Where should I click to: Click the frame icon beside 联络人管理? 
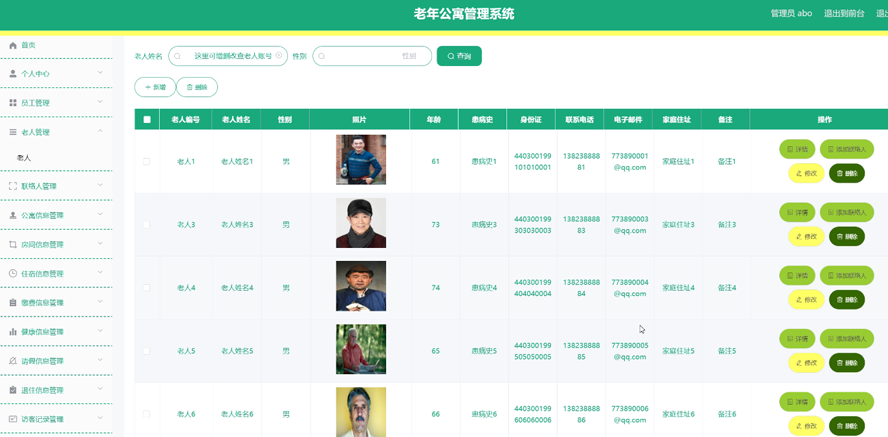[13, 186]
